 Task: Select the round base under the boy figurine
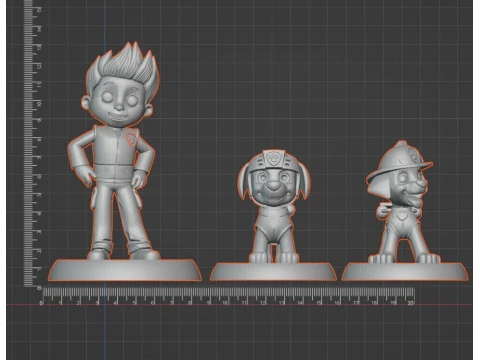click(x=125, y=270)
